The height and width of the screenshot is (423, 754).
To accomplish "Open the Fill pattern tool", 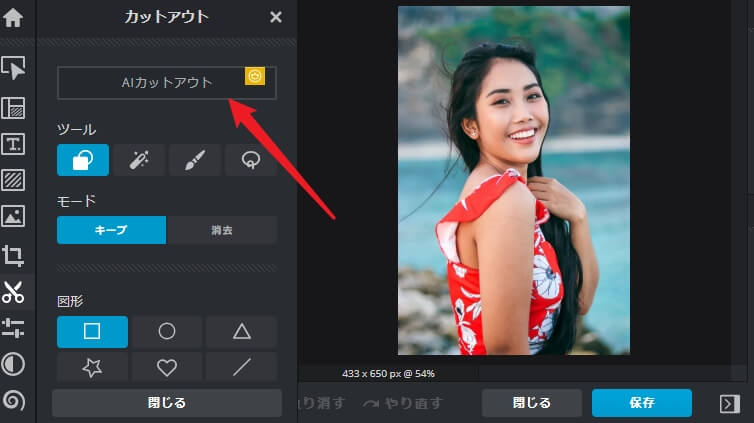I will (x=13, y=180).
